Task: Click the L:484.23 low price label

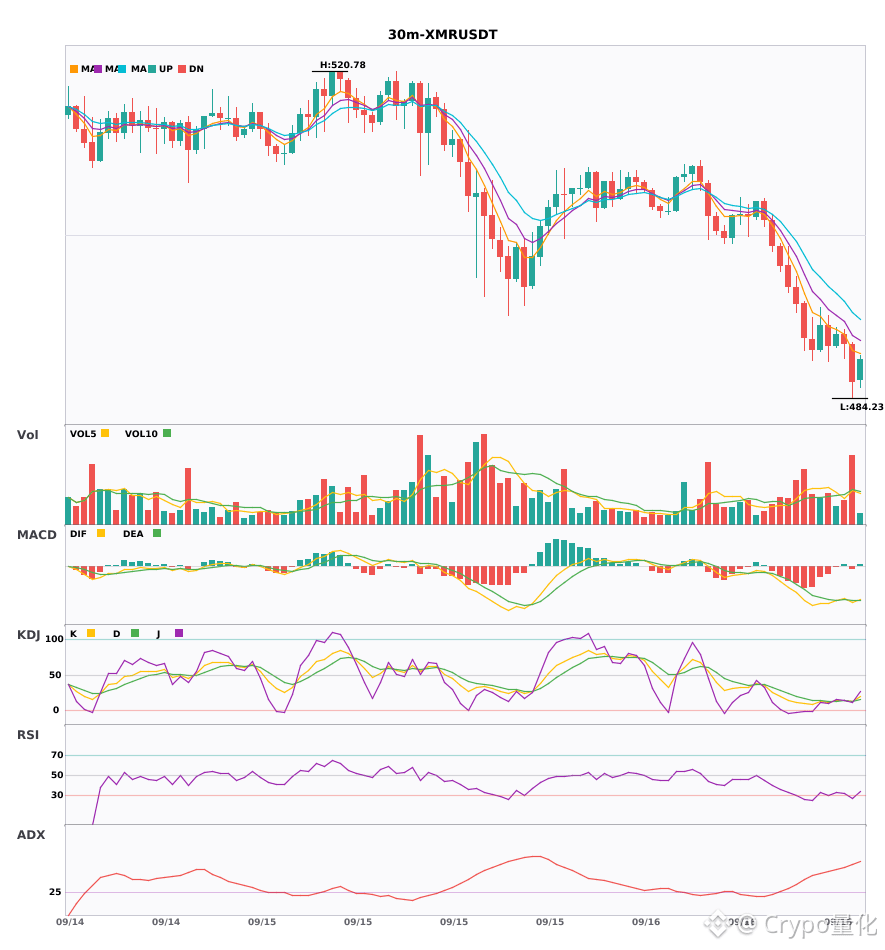Action: tap(861, 407)
